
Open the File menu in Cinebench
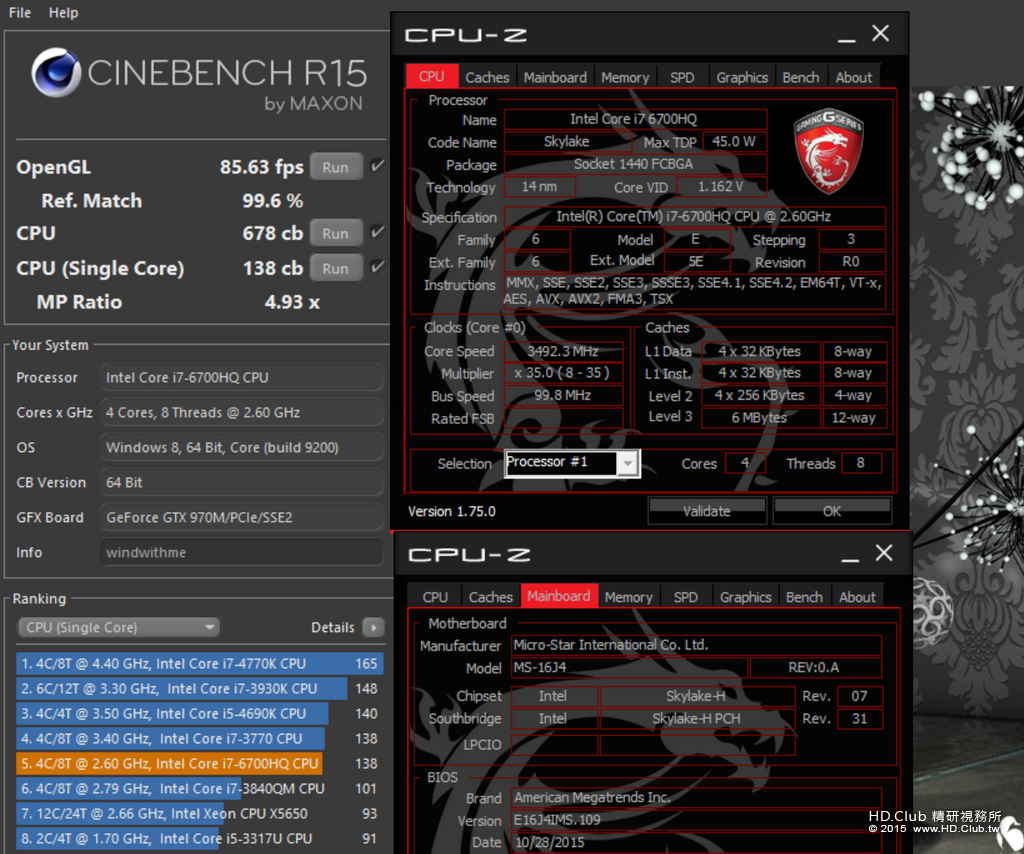[20, 12]
